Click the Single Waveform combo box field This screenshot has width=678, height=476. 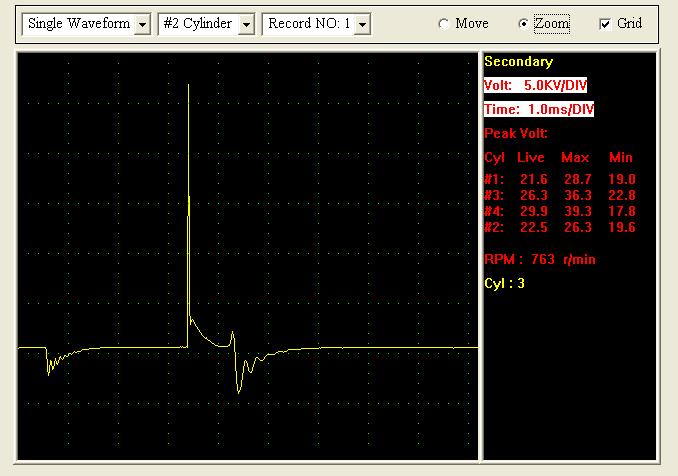coord(86,24)
